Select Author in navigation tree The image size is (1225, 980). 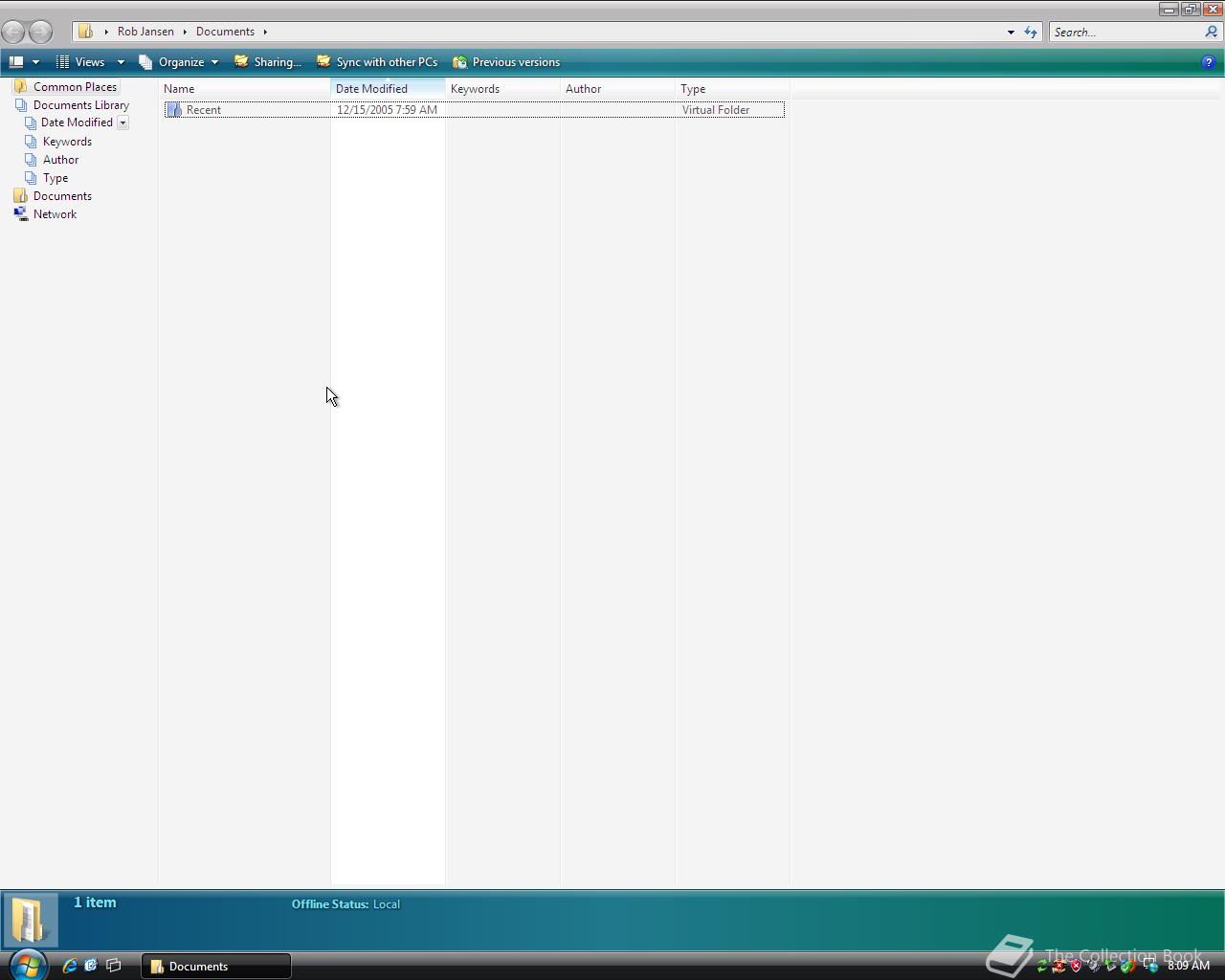[x=60, y=160]
